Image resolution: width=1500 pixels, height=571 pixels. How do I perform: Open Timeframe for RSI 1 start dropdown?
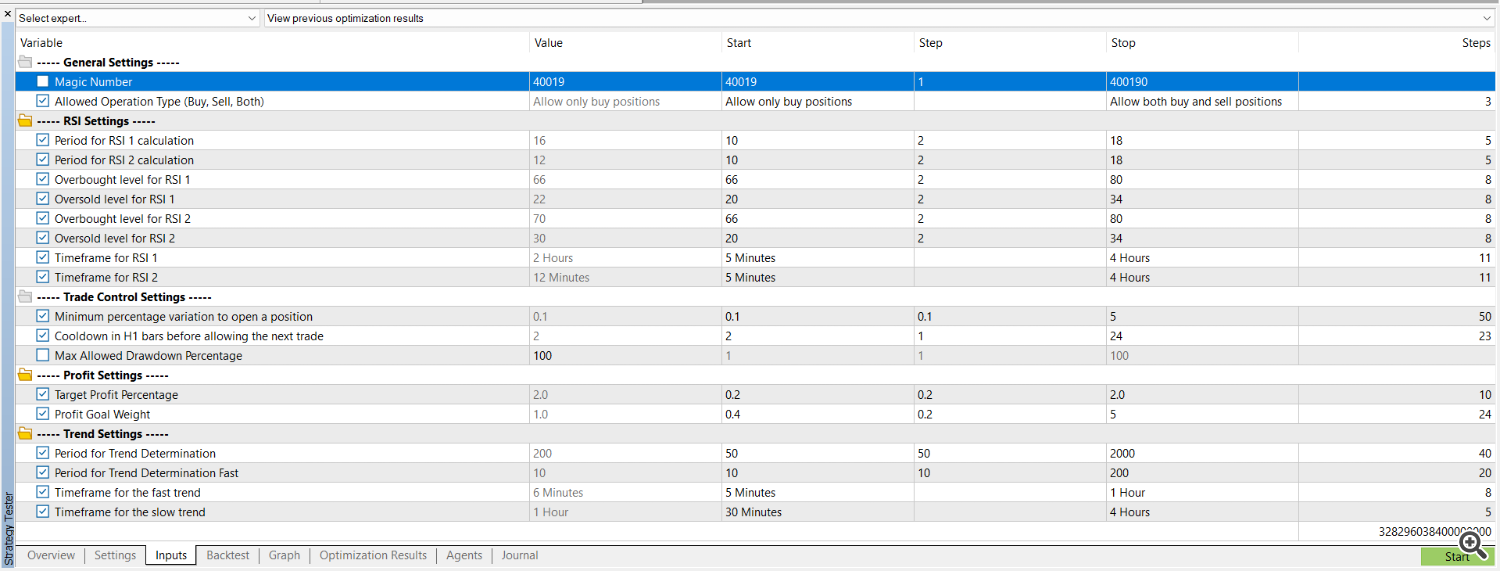(817, 258)
